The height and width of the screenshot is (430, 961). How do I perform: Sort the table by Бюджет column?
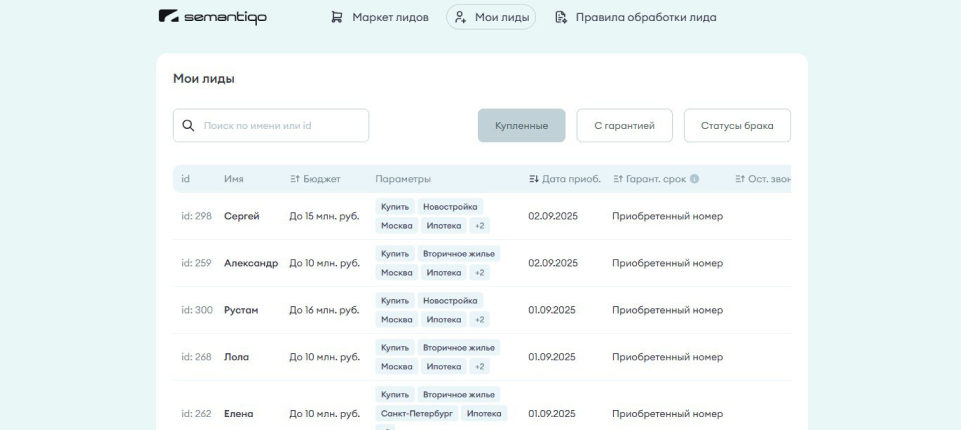tap(315, 179)
